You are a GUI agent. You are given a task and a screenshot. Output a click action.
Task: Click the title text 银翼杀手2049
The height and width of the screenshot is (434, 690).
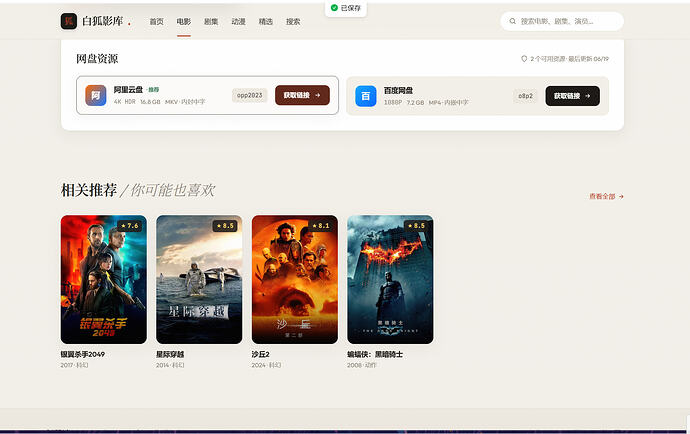coord(83,354)
